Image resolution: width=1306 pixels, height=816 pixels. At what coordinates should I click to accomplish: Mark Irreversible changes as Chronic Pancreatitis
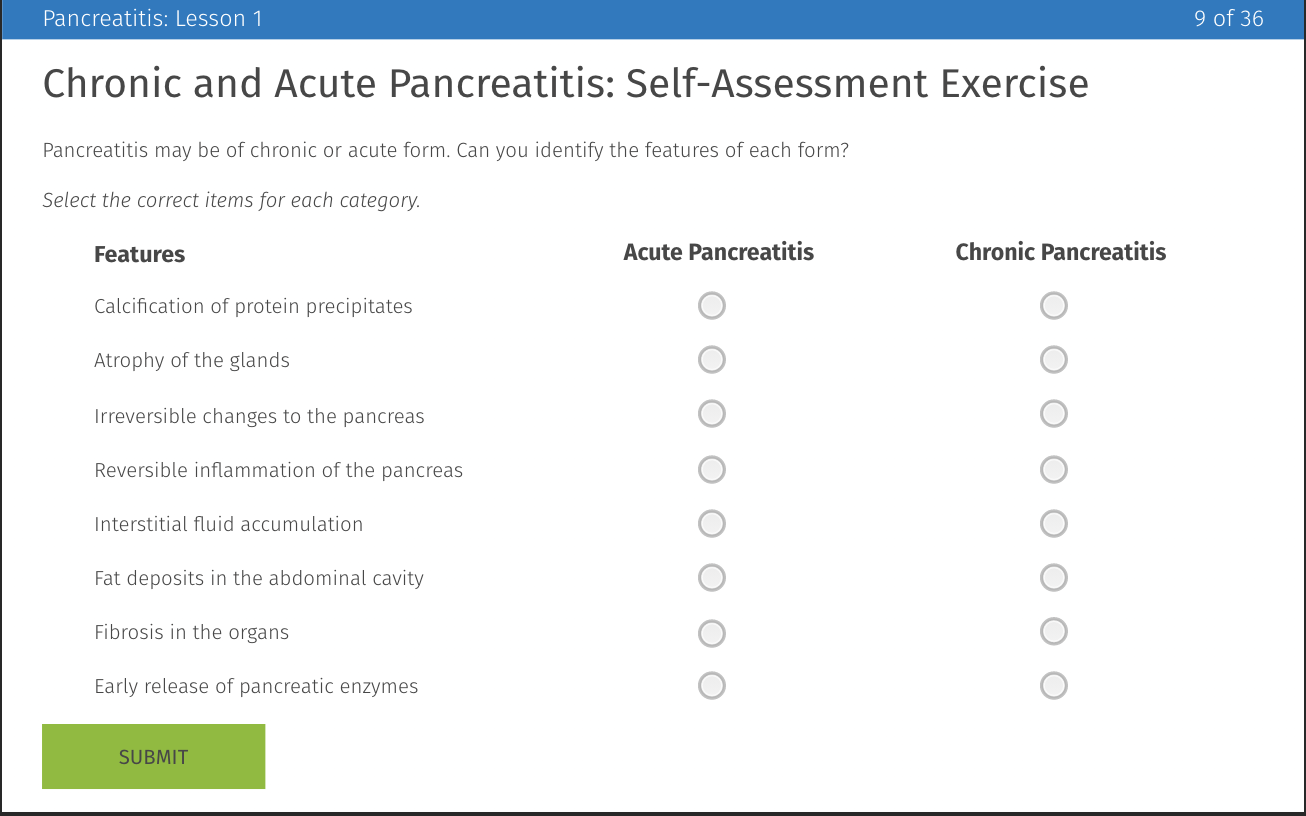pos(1053,413)
